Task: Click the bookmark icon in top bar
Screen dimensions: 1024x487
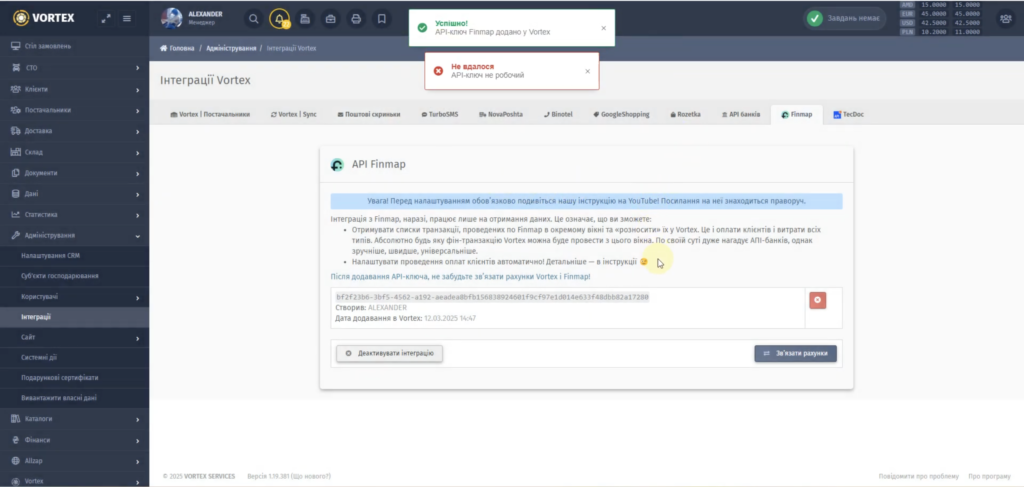Action: pos(381,19)
